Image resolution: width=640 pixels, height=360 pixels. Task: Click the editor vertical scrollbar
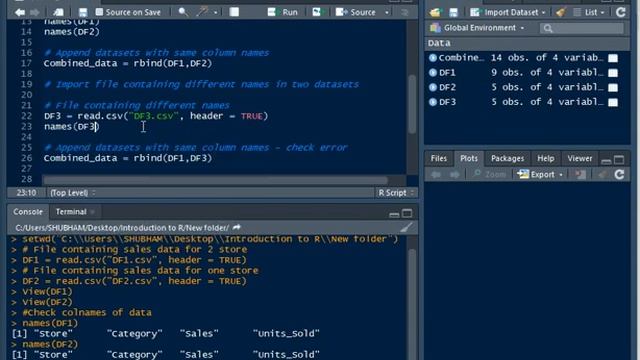(x=411, y=105)
